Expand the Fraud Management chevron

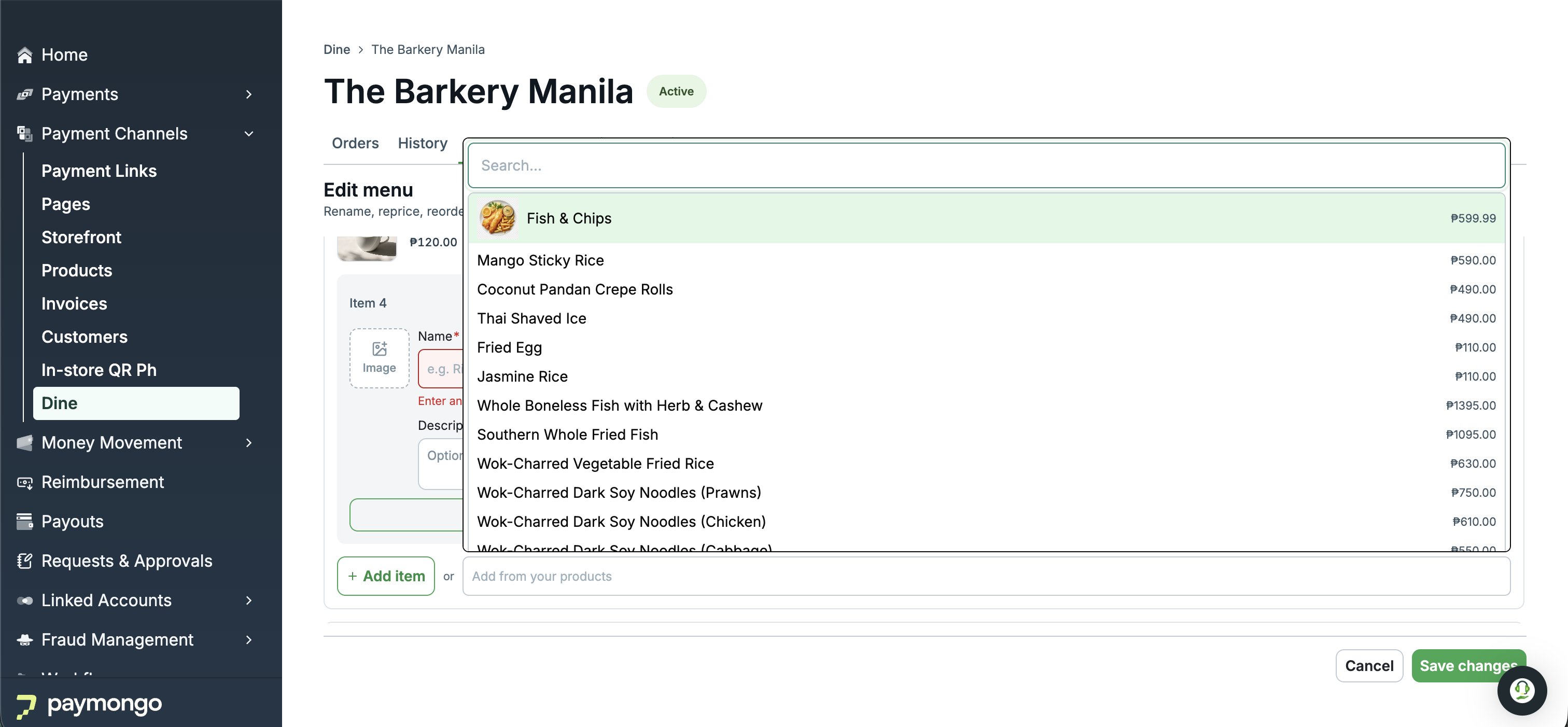(248, 640)
